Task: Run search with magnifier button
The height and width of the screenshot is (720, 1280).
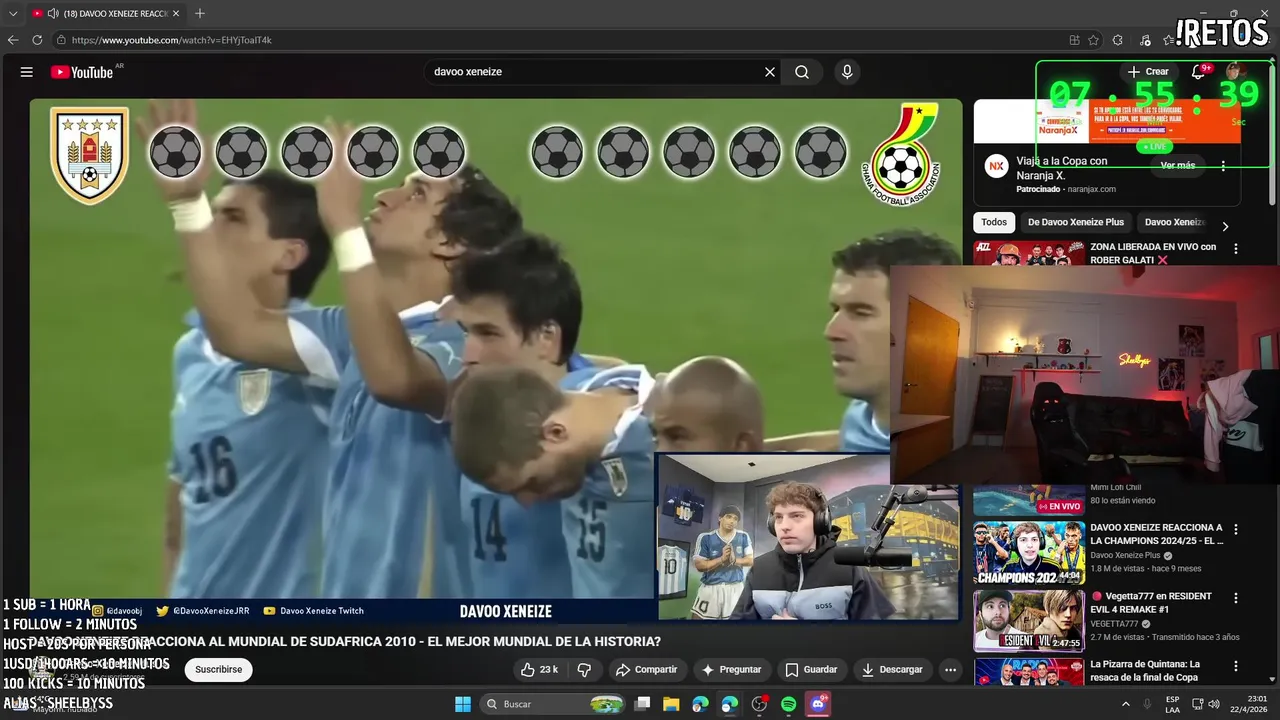Action: coord(802,72)
